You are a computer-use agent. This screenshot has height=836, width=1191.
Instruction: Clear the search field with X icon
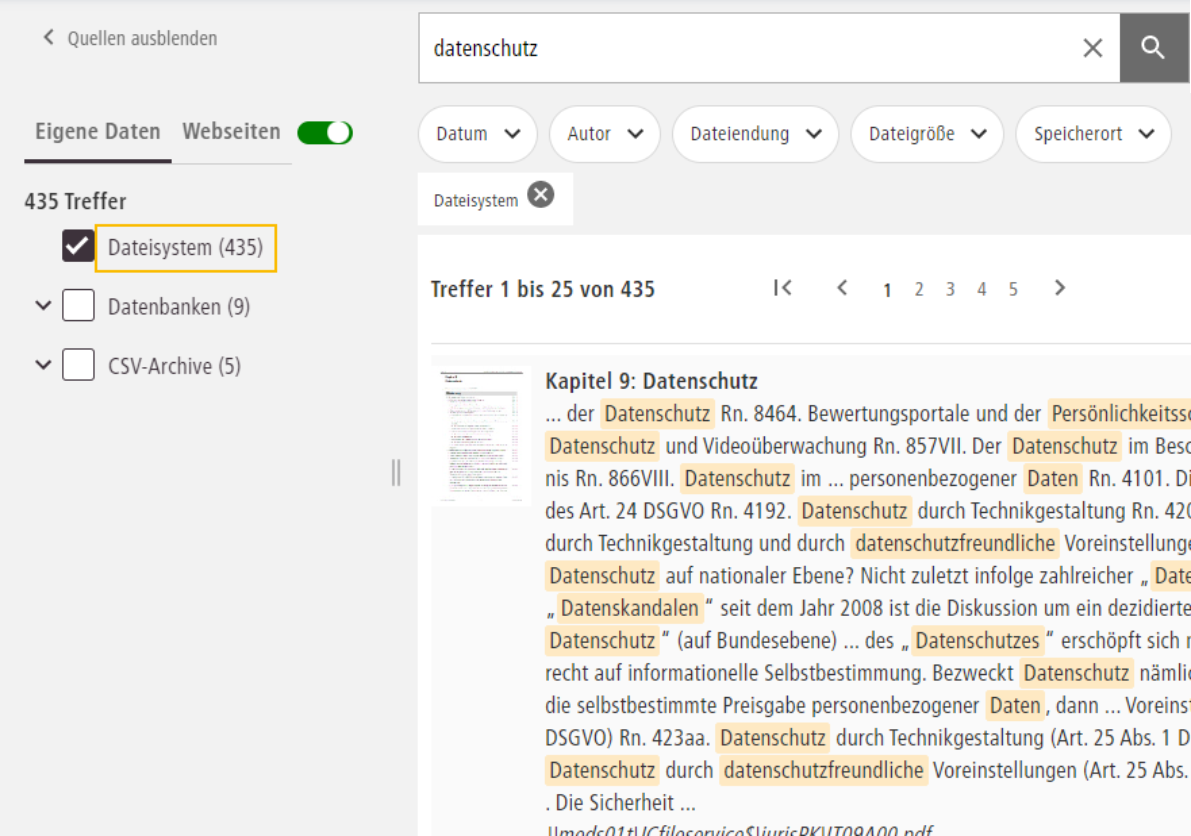tap(1093, 48)
